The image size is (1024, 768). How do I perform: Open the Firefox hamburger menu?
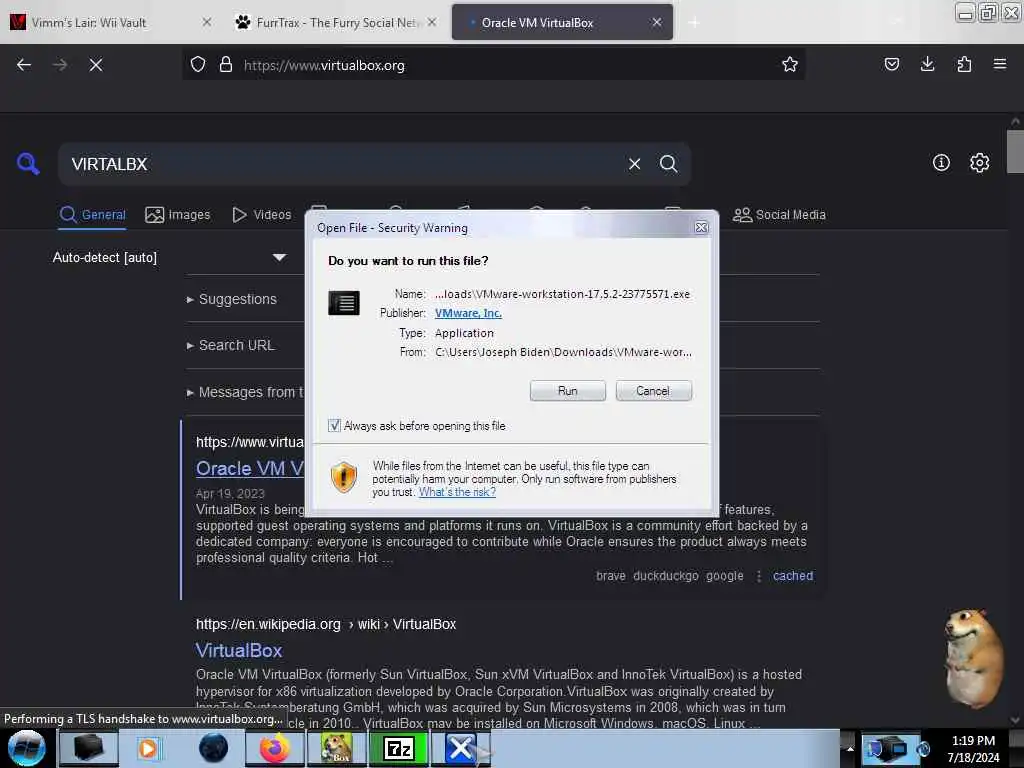coord(1000,64)
